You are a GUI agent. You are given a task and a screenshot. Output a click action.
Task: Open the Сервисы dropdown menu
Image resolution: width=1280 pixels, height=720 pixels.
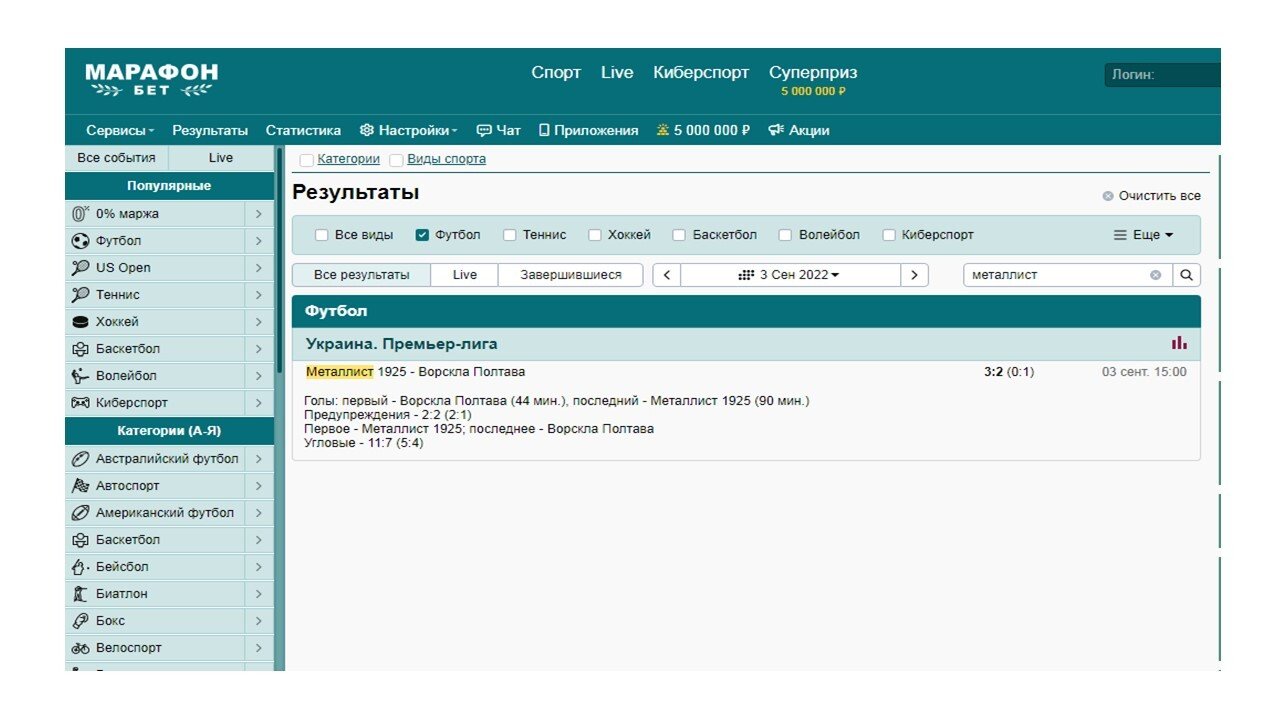[x=120, y=130]
